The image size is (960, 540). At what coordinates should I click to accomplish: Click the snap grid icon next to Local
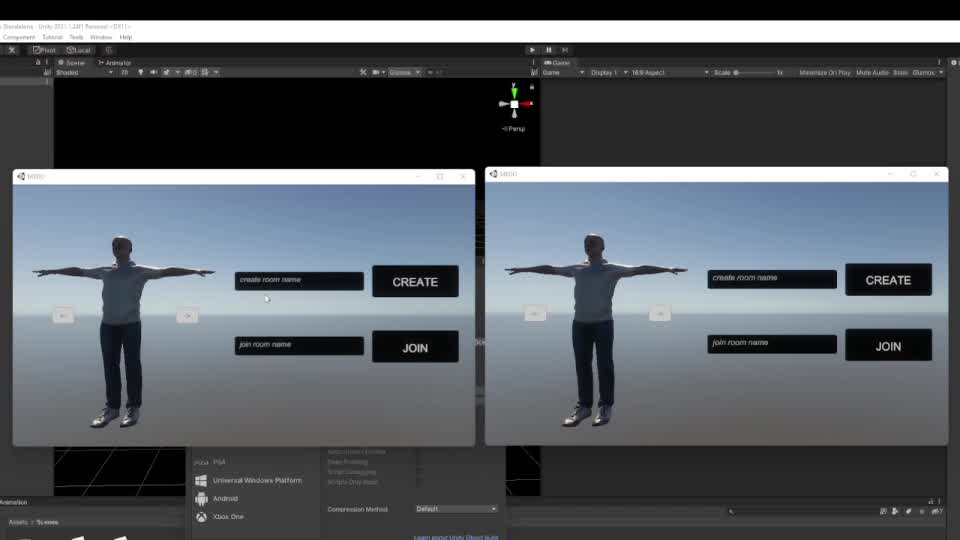tap(108, 50)
